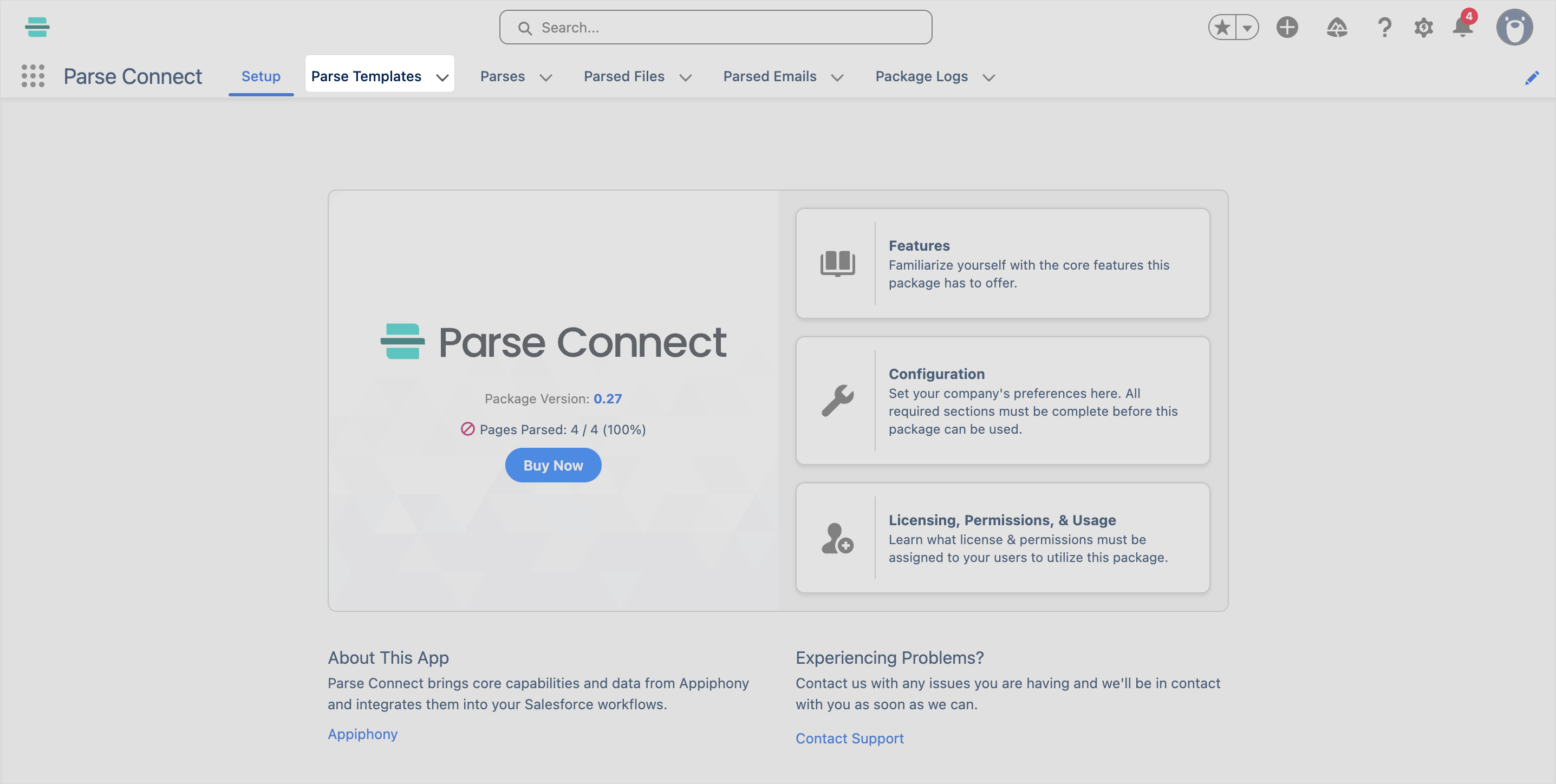Click the package version number 0.27
Image resolution: width=1556 pixels, height=784 pixels.
pyautogui.click(x=607, y=398)
